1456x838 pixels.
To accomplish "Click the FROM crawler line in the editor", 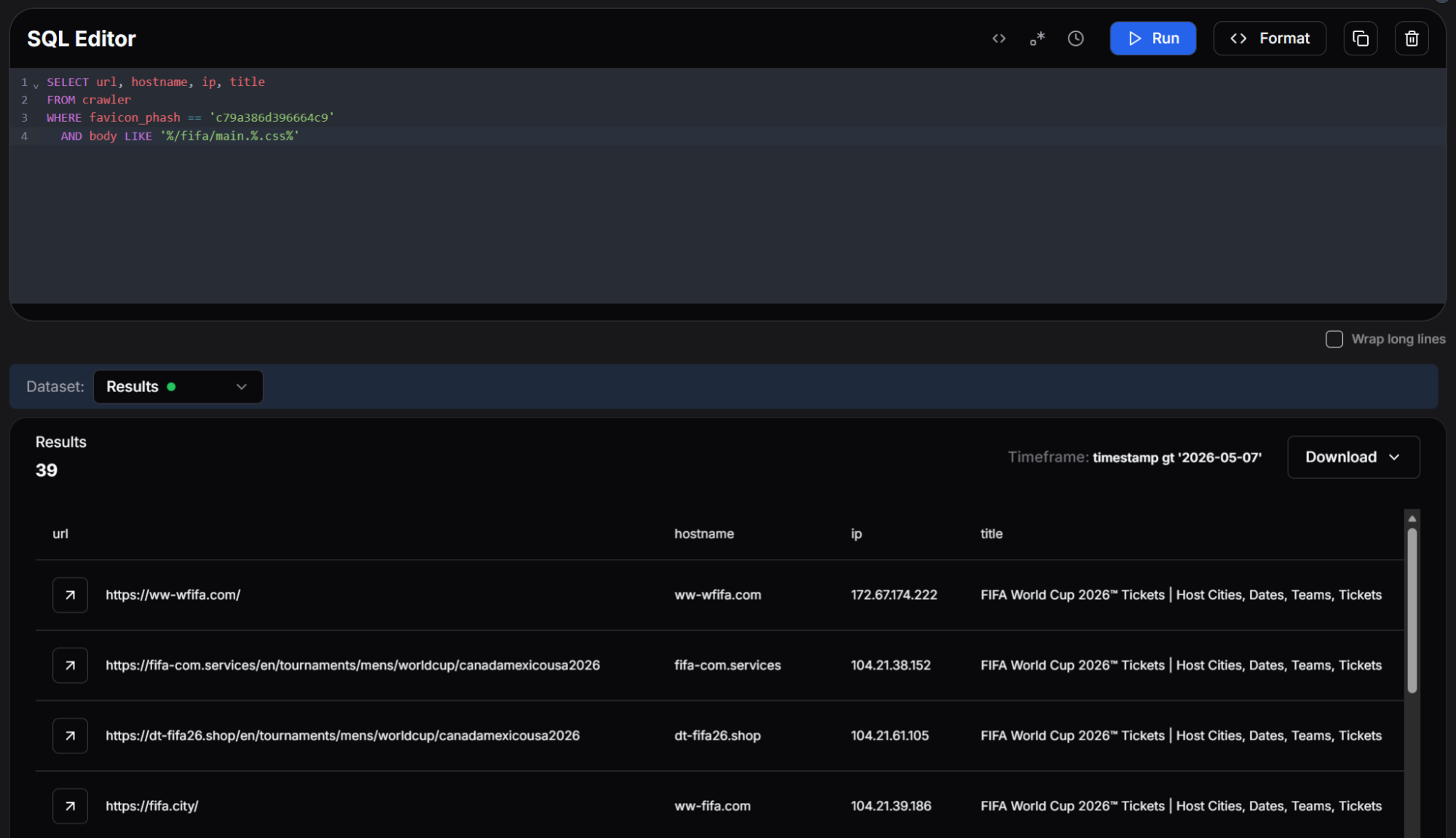I will pyautogui.click(x=89, y=100).
